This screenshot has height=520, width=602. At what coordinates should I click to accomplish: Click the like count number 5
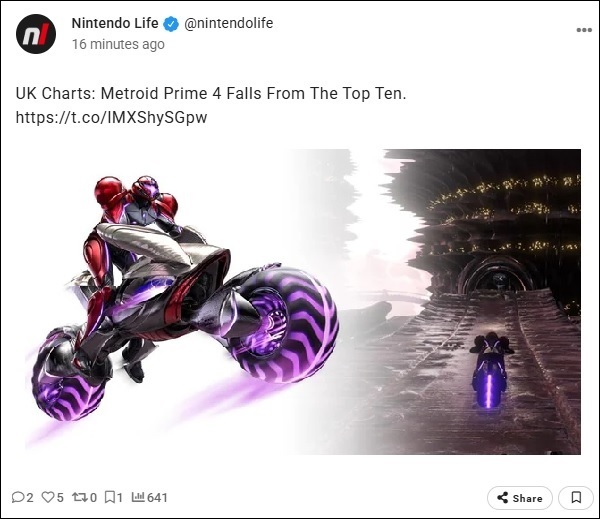(x=60, y=497)
